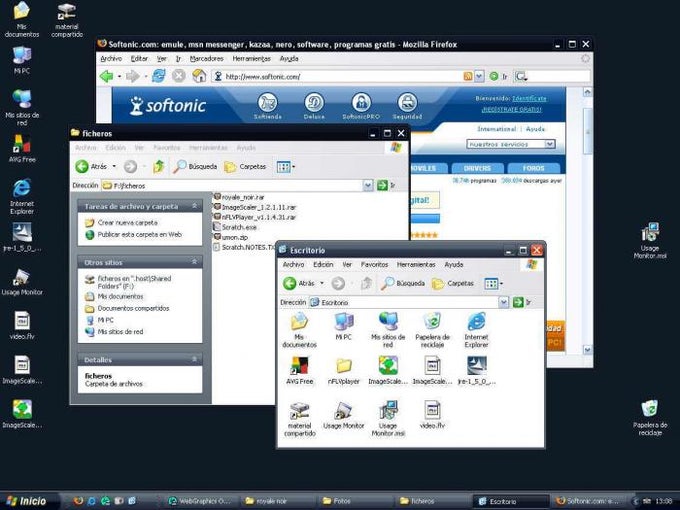
Task: Click Publicar esta carpeta en Web
Action: (140, 235)
